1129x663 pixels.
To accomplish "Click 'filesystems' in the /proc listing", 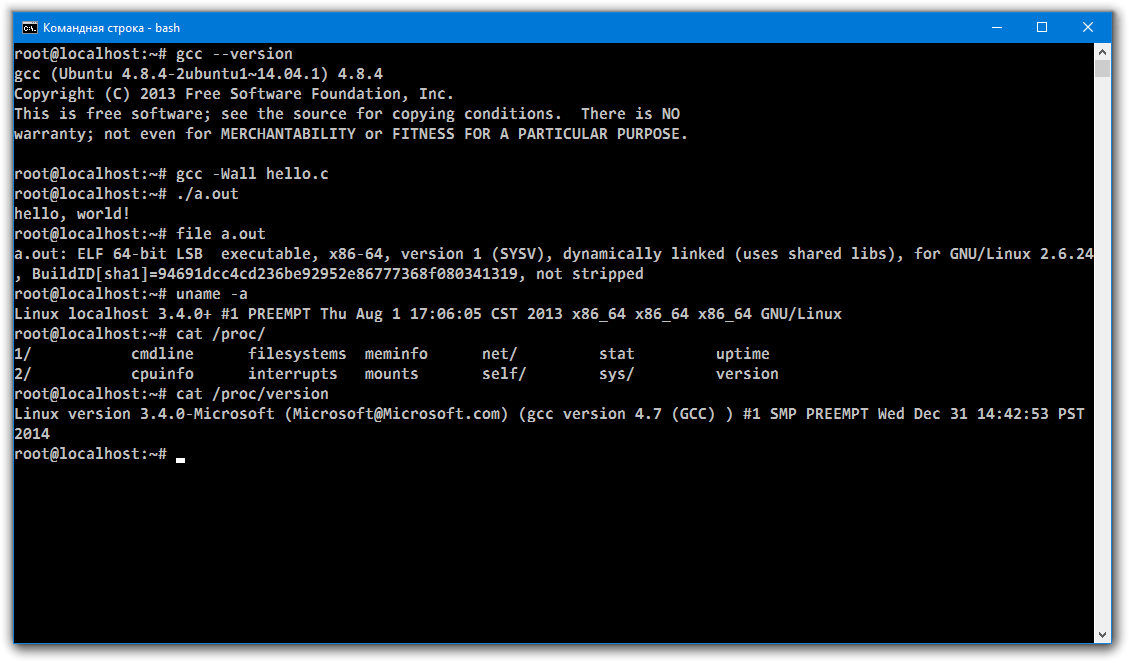I will pos(297,354).
